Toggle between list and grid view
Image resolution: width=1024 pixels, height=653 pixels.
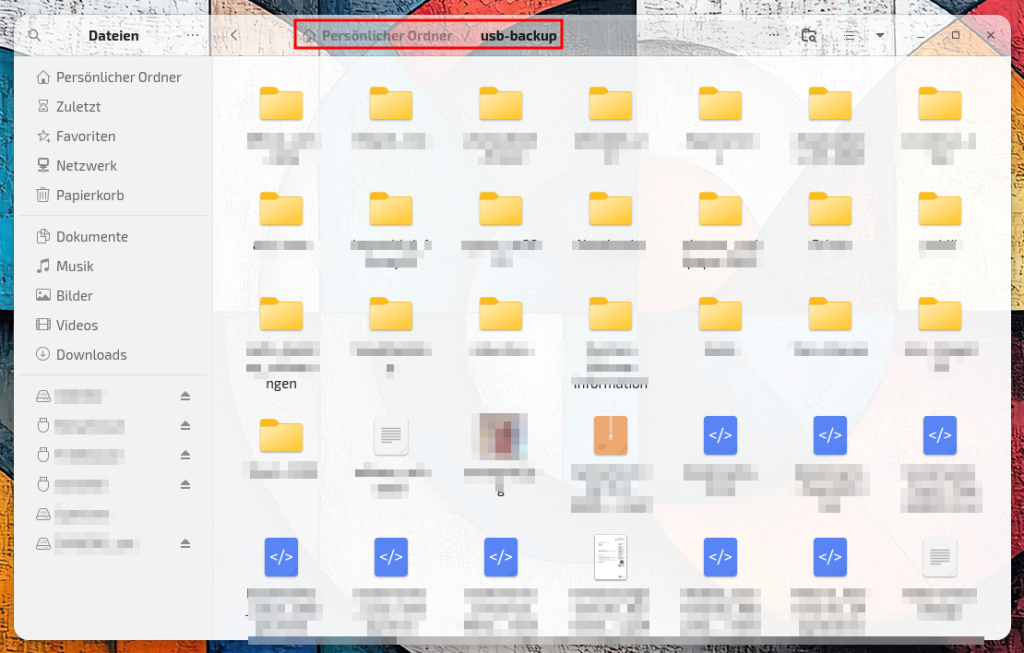point(849,35)
